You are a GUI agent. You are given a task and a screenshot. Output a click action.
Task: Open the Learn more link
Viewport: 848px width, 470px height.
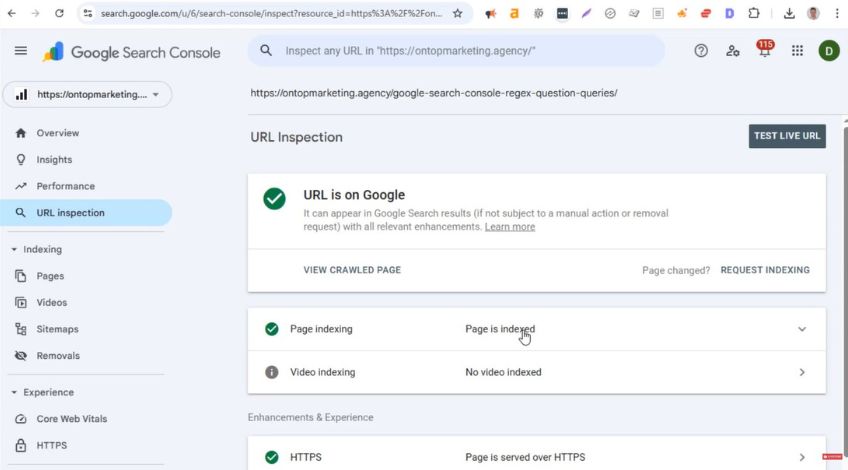tap(509, 227)
